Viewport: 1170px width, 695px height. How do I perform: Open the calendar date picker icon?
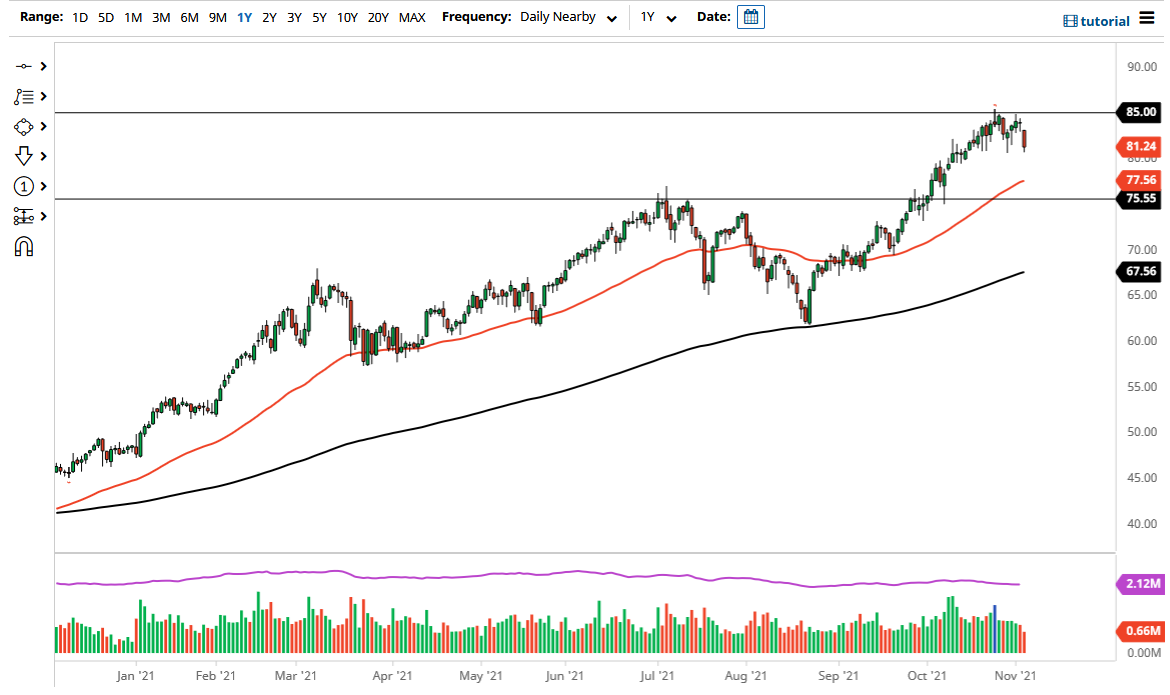click(x=751, y=16)
